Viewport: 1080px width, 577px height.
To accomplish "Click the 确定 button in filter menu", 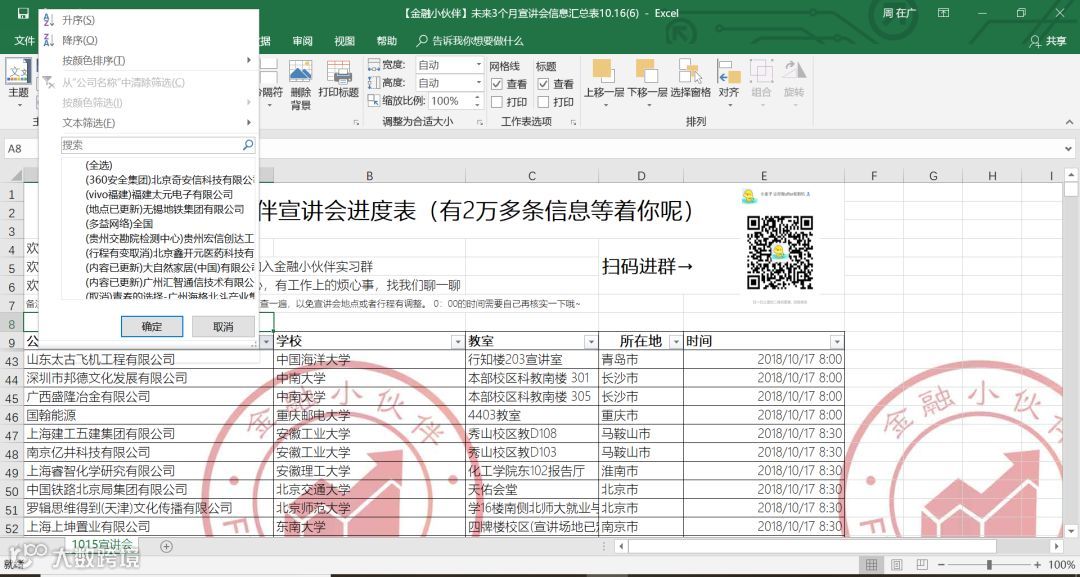I will pyautogui.click(x=152, y=326).
